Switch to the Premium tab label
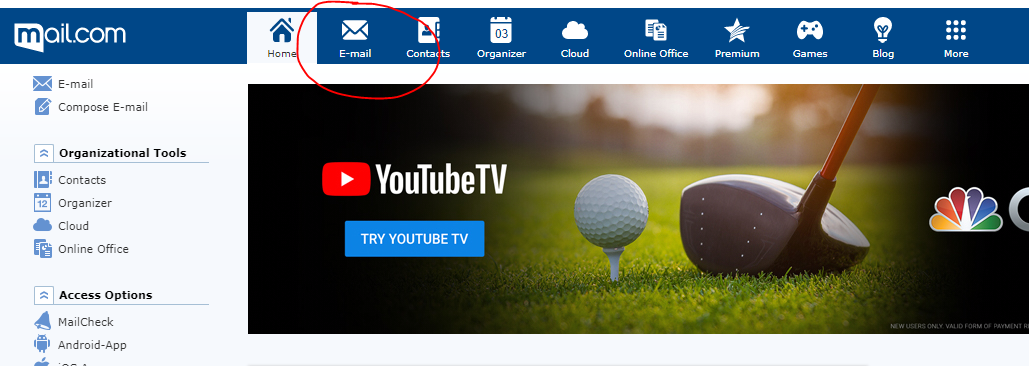Viewport: 1029px width, 366px height. pyautogui.click(x=737, y=54)
